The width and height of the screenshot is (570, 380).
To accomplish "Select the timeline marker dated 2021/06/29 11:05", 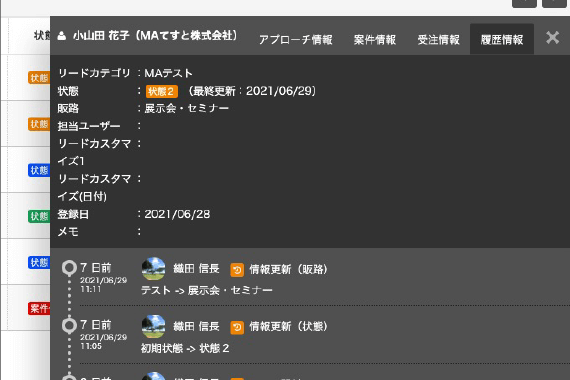I will click(x=69, y=325).
